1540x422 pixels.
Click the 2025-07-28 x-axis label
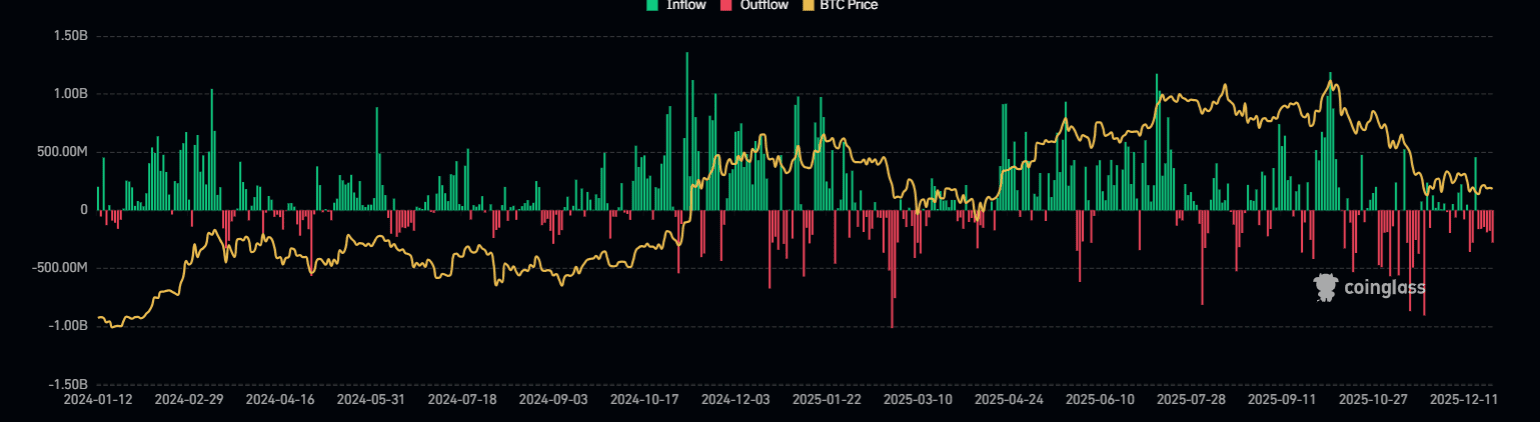click(x=1190, y=399)
